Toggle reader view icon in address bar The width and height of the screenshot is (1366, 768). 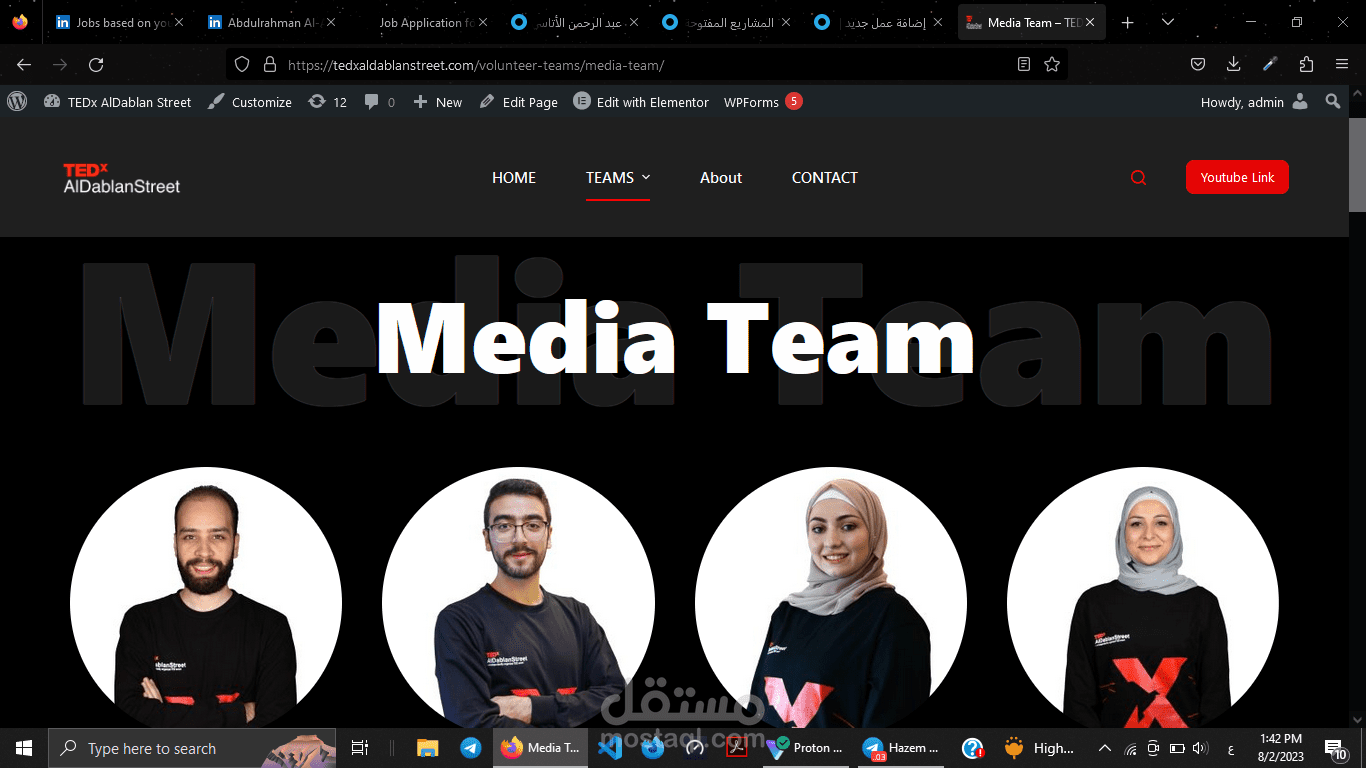coord(1023,65)
